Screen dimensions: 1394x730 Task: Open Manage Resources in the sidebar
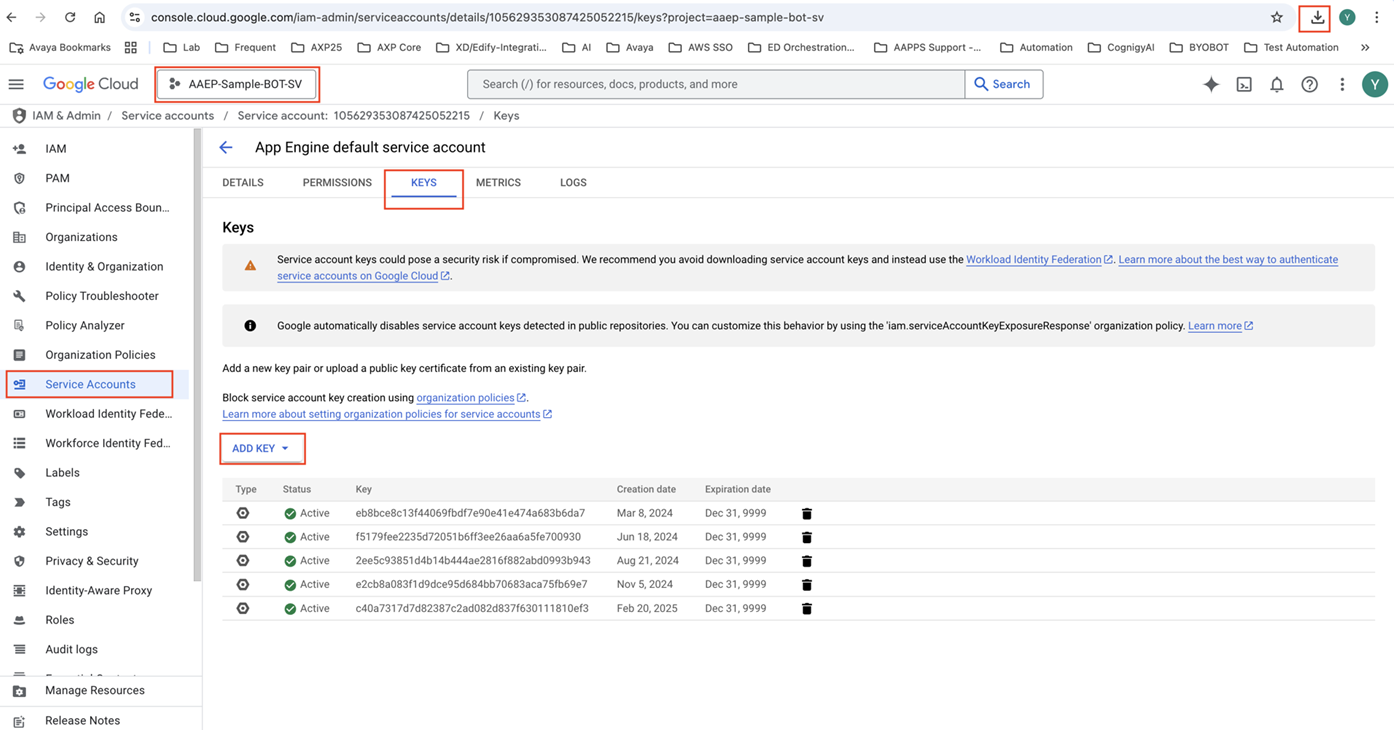97,691
